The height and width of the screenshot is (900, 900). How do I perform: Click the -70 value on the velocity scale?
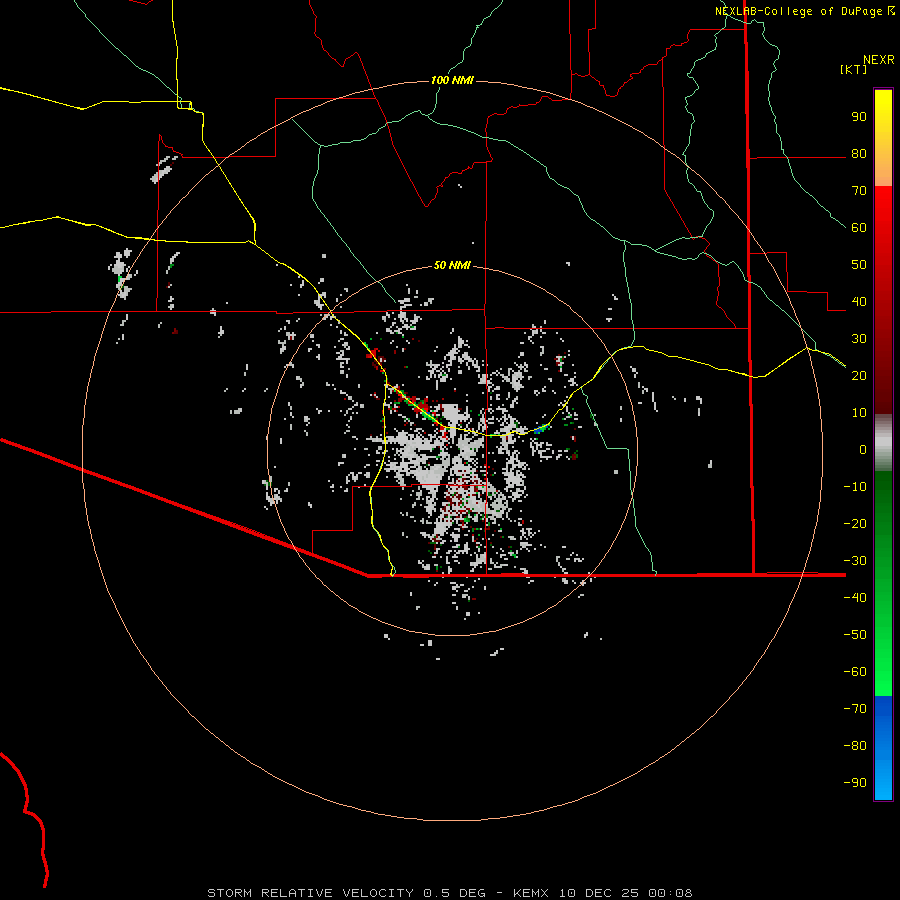855,709
